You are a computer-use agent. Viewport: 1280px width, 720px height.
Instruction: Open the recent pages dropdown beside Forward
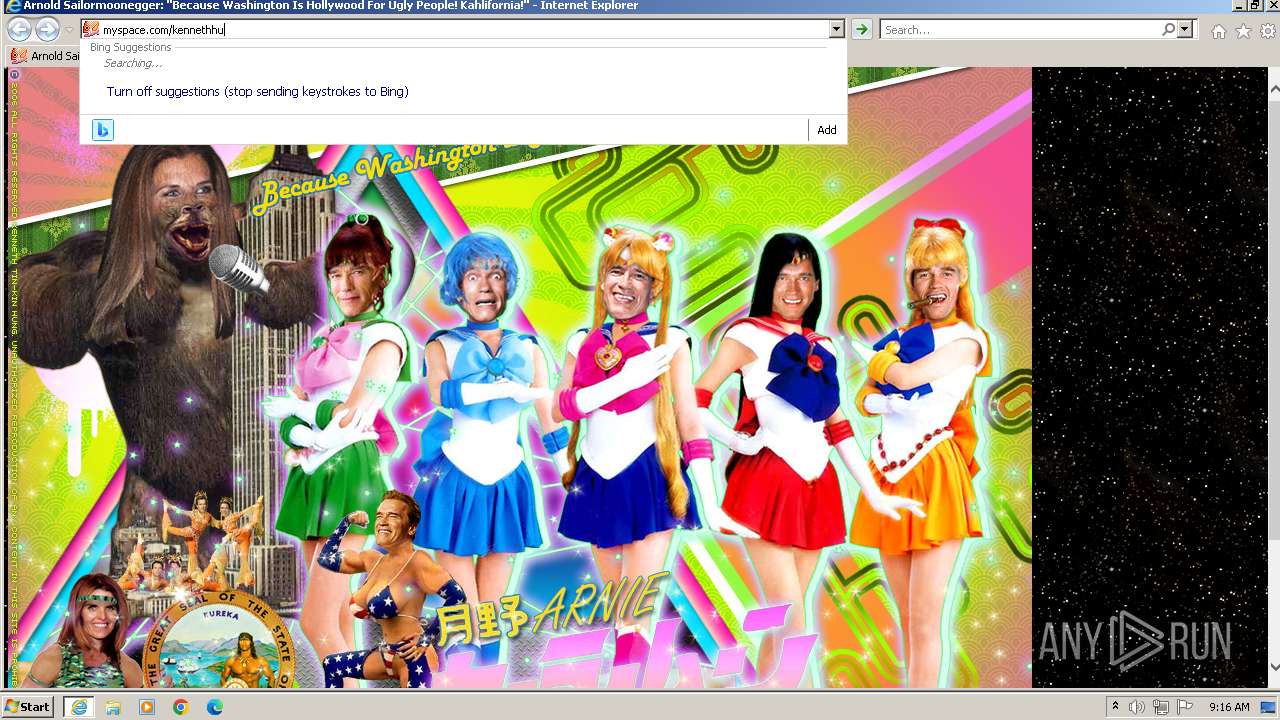[x=69, y=30]
